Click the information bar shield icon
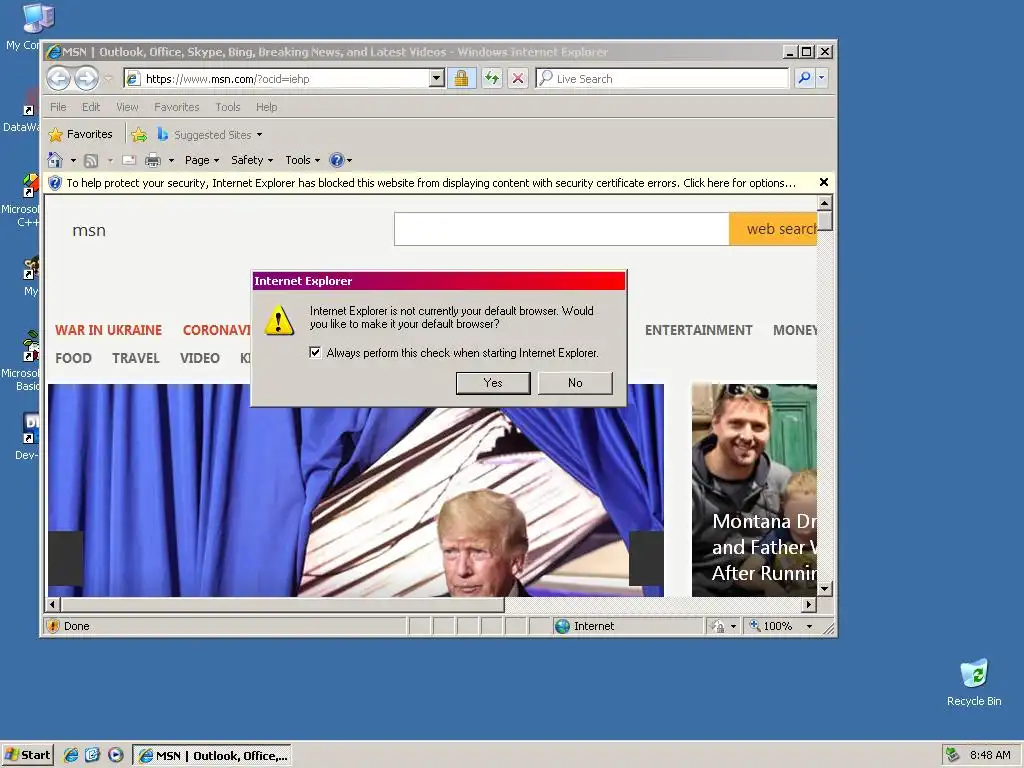 point(55,183)
